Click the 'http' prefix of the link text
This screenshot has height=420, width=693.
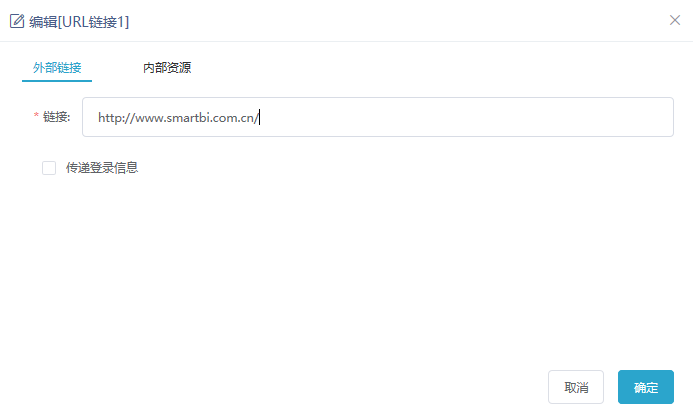[x=108, y=118]
